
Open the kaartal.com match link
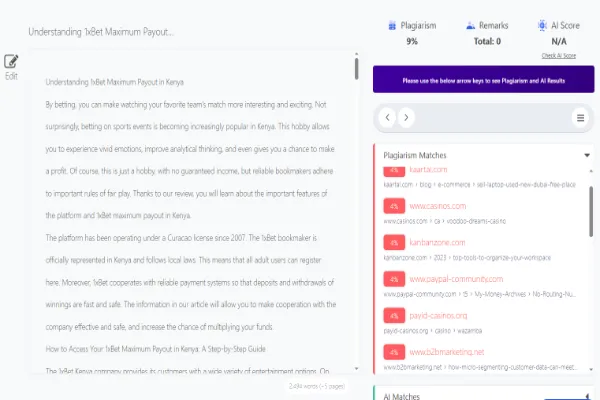point(428,169)
